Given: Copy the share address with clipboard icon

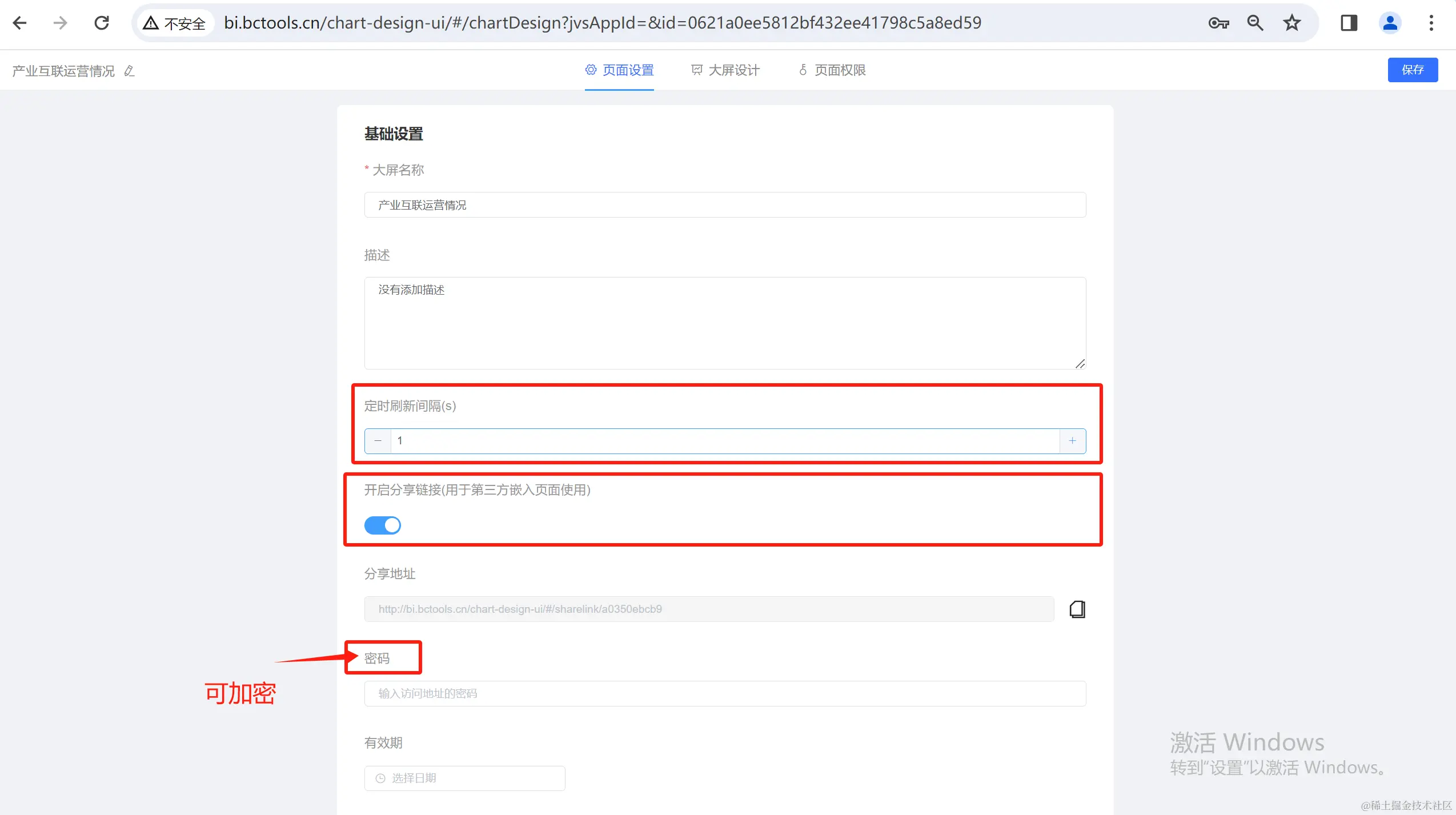Looking at the screenshot, I should 1077,609.
